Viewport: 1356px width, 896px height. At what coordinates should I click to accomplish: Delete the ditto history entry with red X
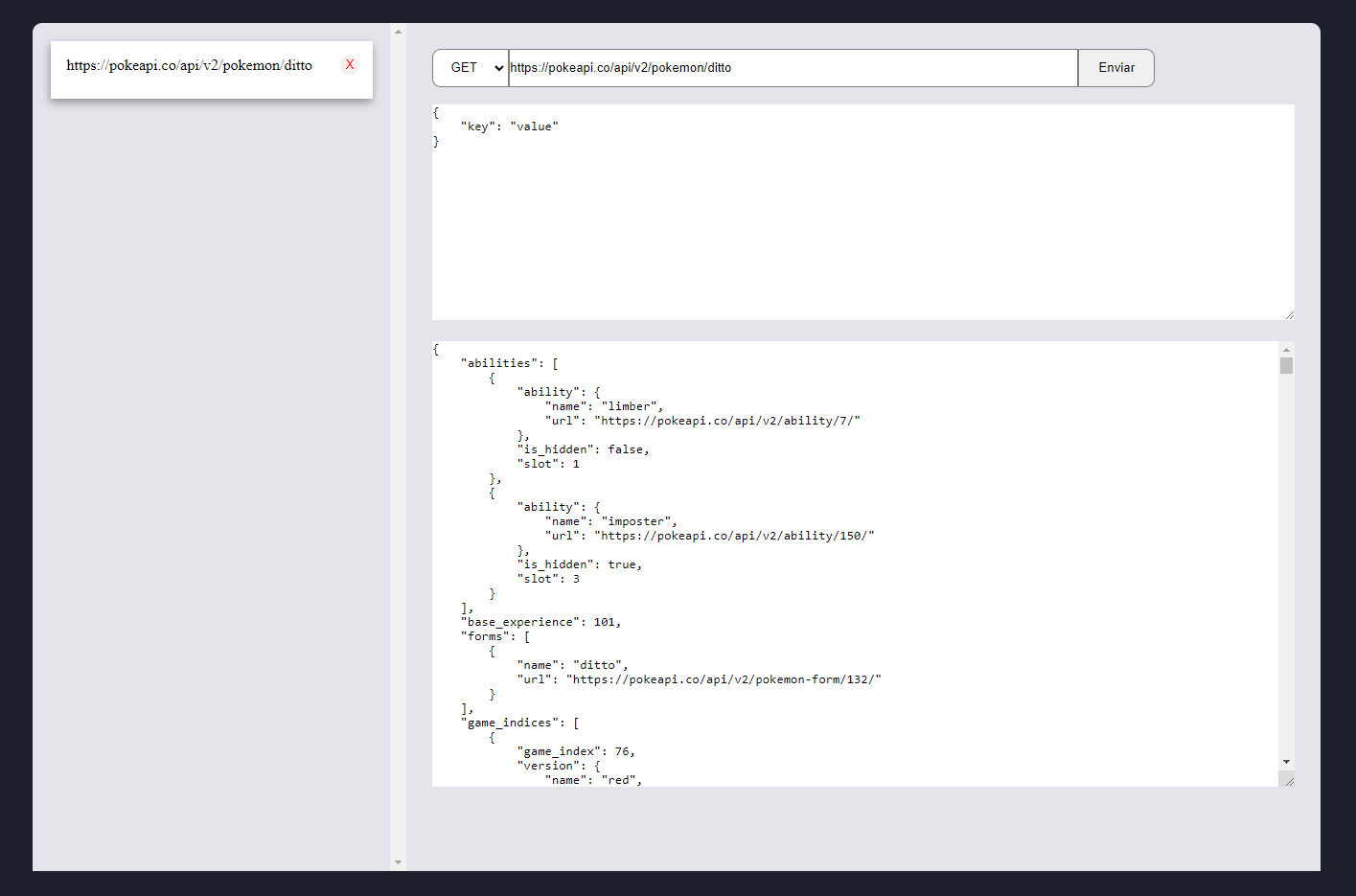349,64
